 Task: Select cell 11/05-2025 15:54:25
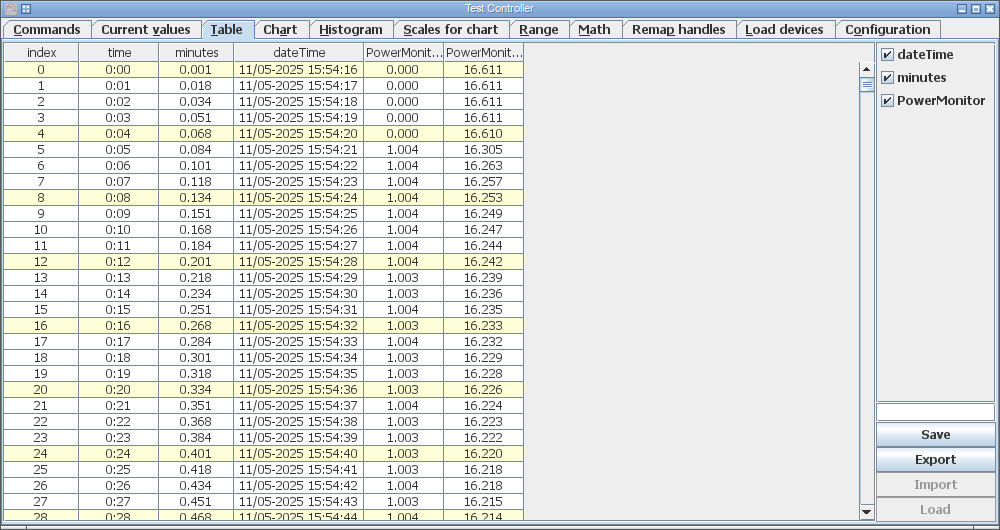click(298, 214)
